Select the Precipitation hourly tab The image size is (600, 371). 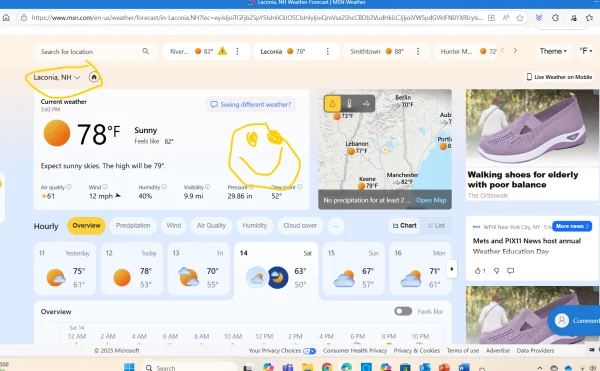pyautogui.click(x=133, y=226)
